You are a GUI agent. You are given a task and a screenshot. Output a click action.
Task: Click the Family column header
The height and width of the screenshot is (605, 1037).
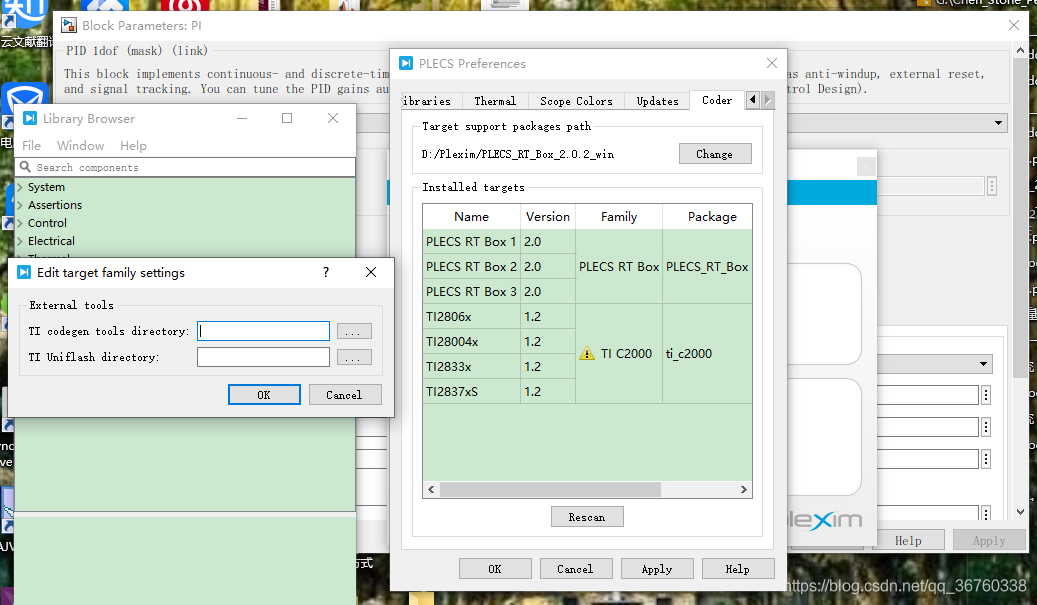(x=619, y=217)
